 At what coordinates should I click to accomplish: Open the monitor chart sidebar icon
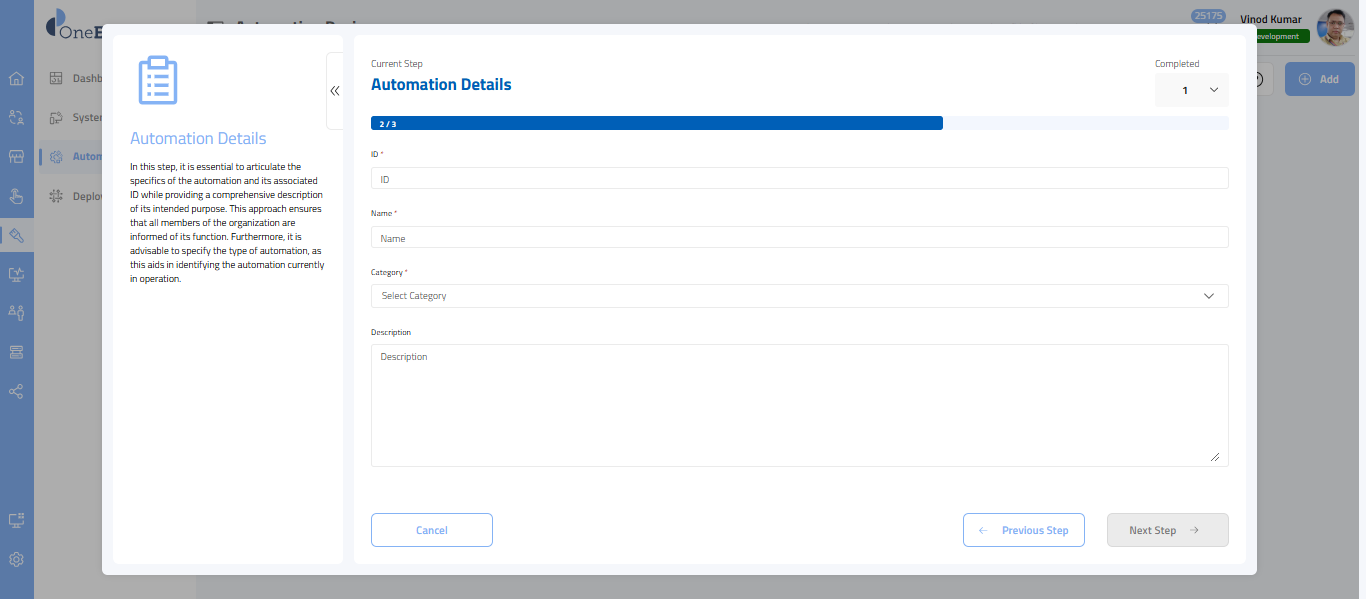[16, 274]
